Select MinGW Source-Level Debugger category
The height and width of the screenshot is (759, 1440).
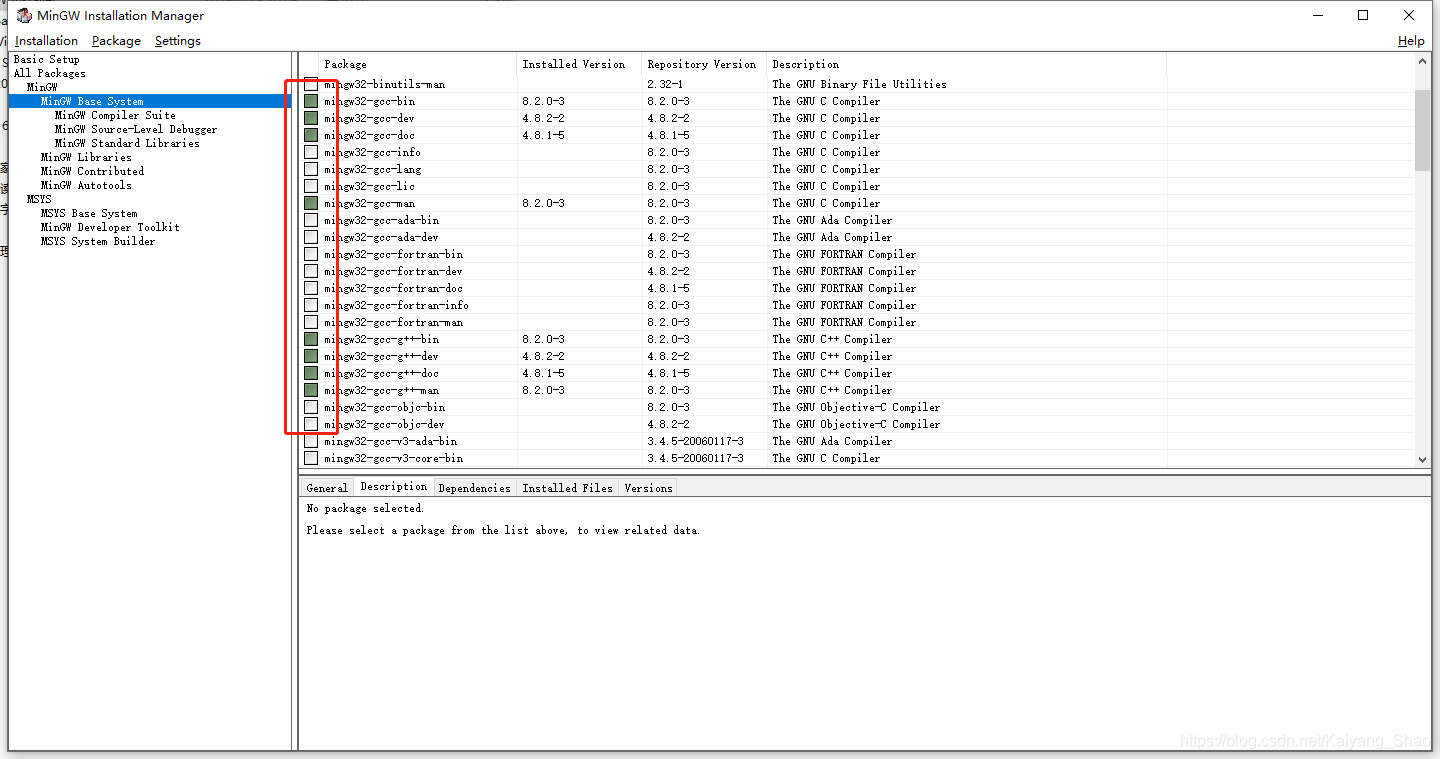click(x=136, y=129)
